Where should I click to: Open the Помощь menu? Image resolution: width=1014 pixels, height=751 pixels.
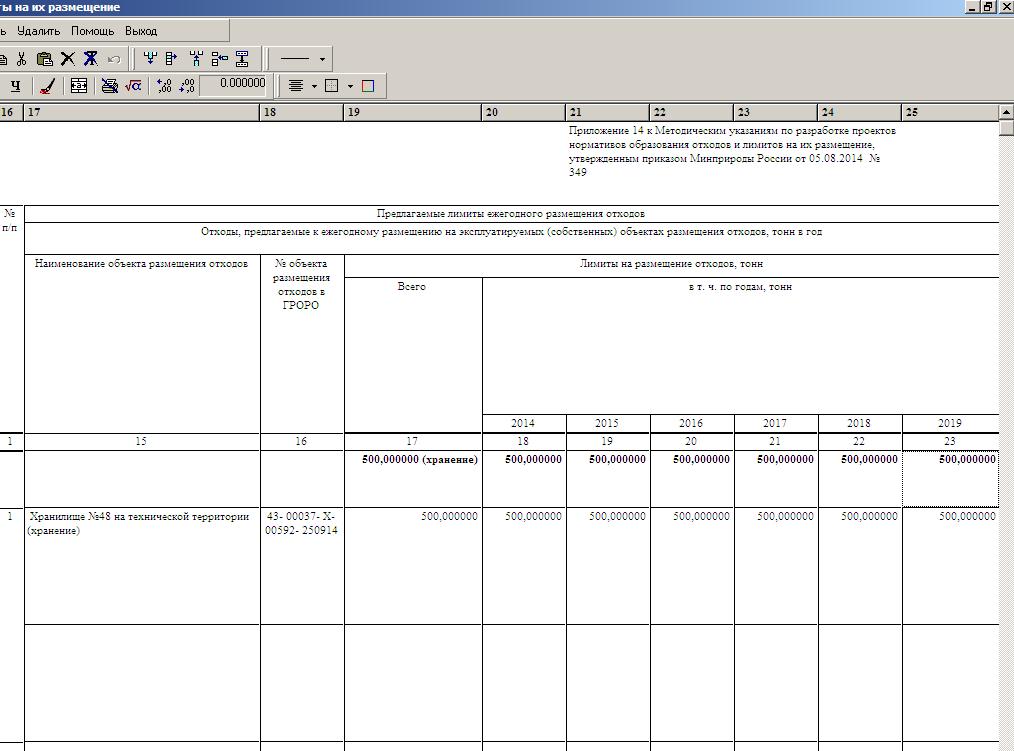[x=92, y=31]
